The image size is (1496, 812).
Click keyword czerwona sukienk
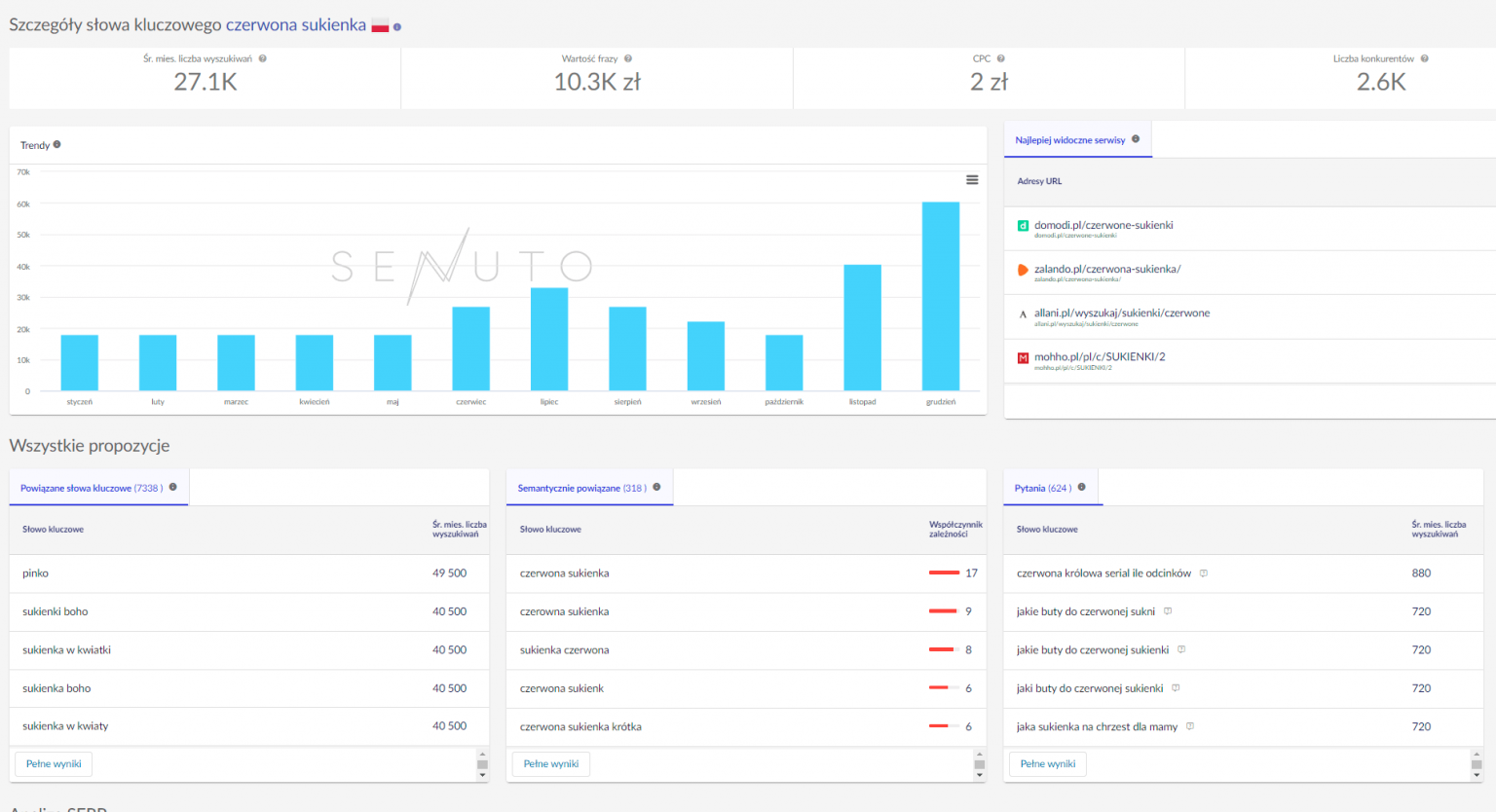562,688
